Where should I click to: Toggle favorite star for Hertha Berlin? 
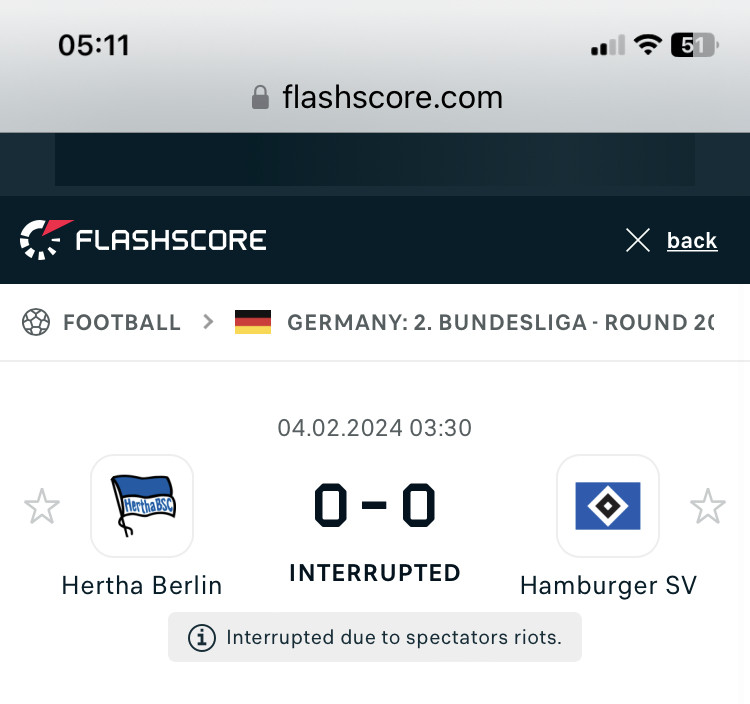coord(42,506)
